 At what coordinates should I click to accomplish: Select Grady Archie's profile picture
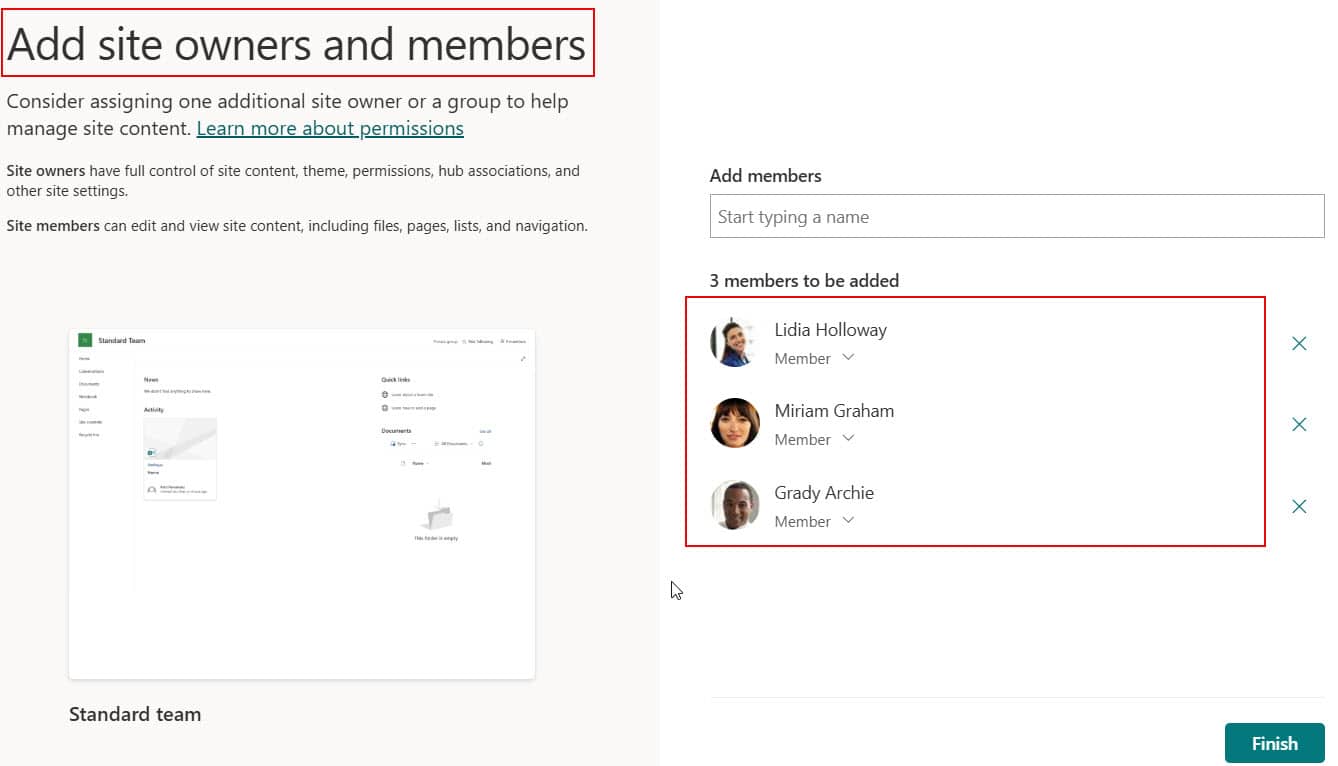point(735,506)
